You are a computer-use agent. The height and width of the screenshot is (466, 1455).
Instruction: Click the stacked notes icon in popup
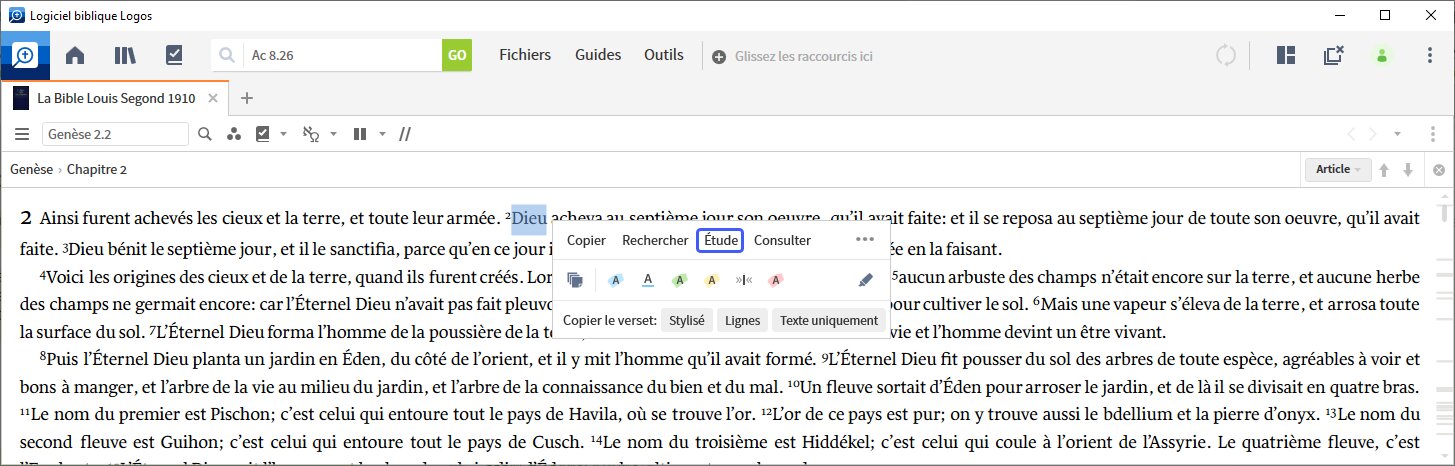click(x=575, y=280)
